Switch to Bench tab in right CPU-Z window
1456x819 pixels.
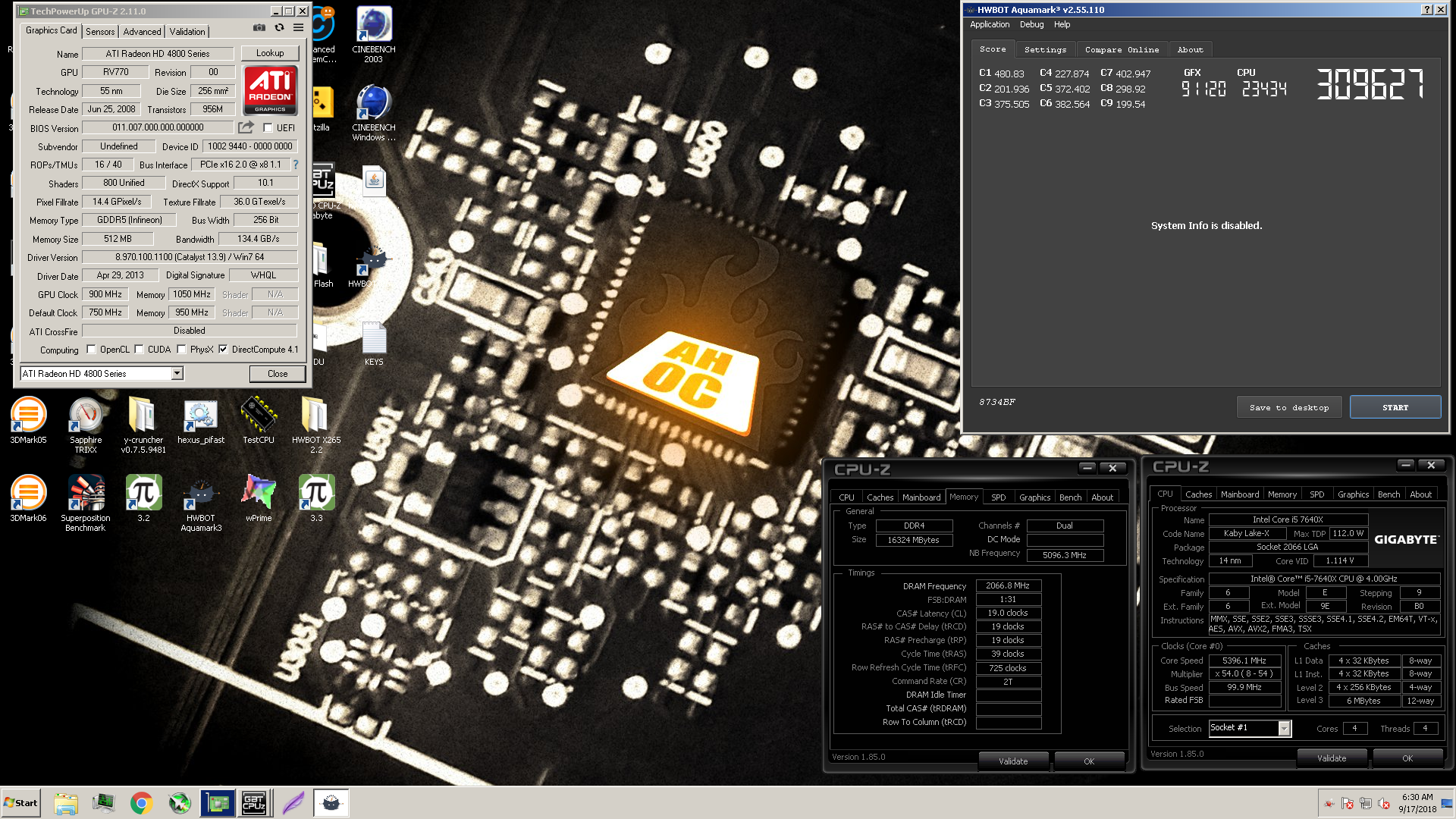(x=1389, y=494)
